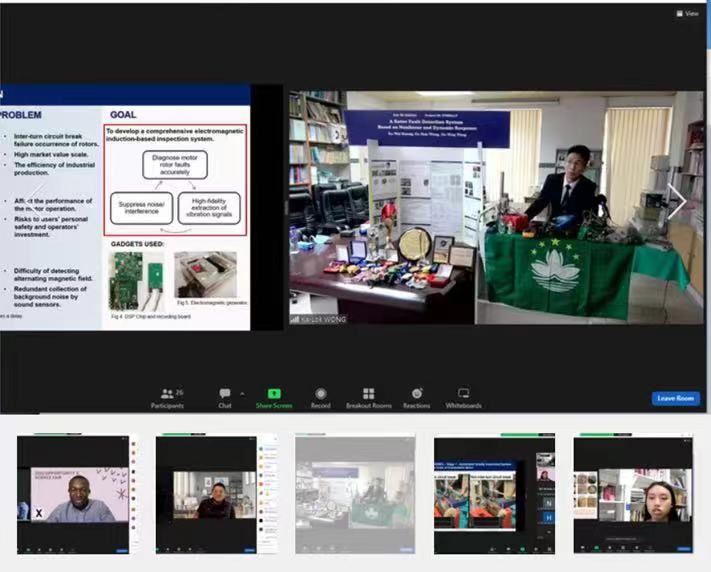This screenshot has height=572, width=711.
Task: Select the greyed-out Macau flag thumbnail
Action: [355, 494]
